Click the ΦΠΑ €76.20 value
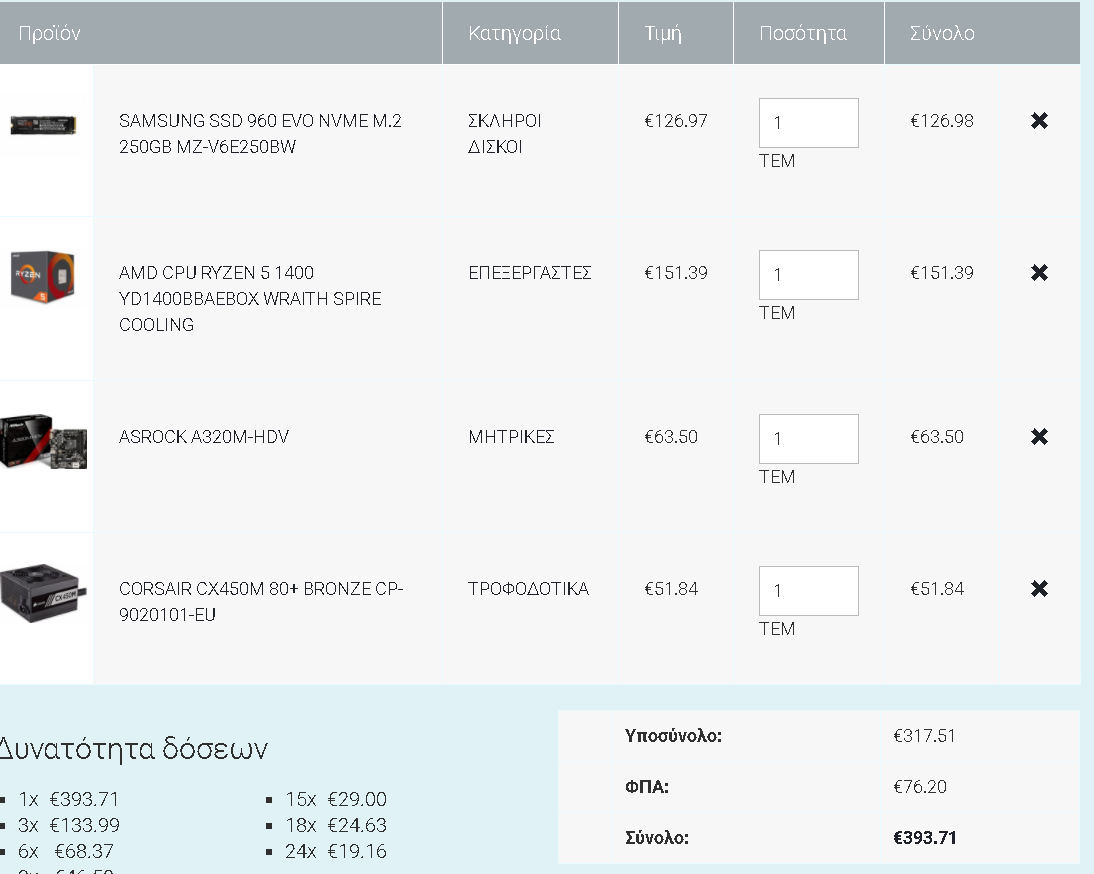Image resolution: width=1094 pixels, height=874 pixels. (920, 787)
